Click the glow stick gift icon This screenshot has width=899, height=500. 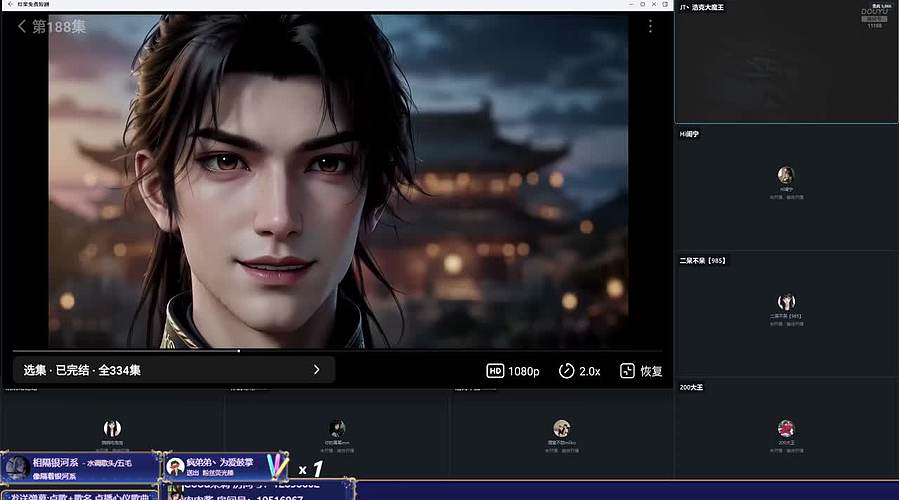(x=277, y=466)
